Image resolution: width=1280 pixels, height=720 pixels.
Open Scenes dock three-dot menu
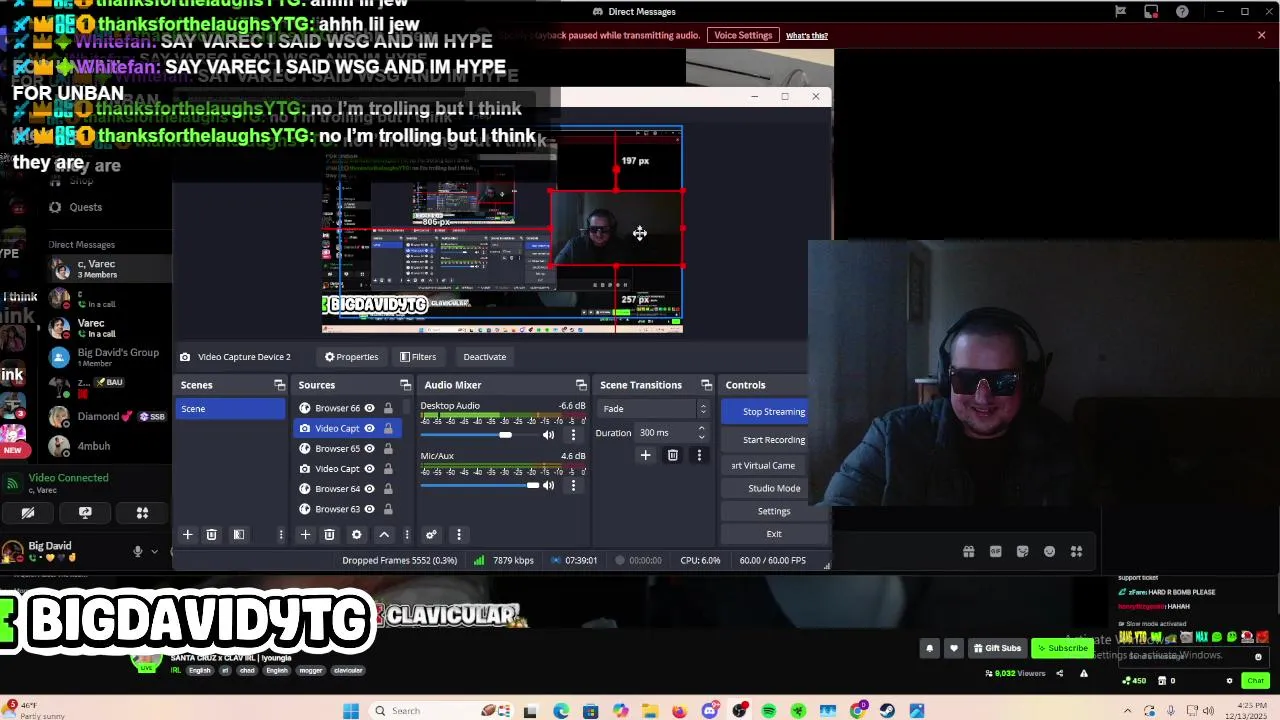[280, 535]
